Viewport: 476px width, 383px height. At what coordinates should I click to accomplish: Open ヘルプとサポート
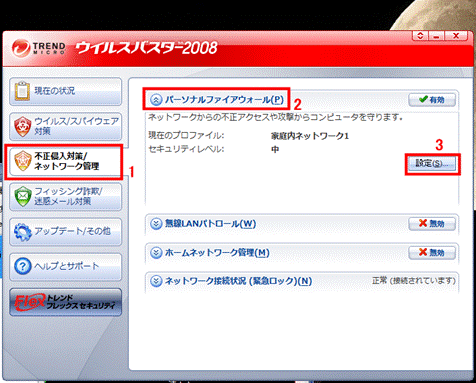coord(65,267)
